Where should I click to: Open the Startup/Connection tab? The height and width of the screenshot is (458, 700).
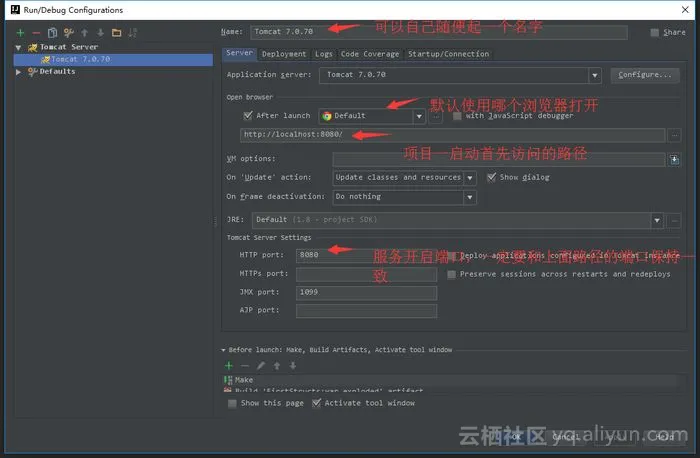[448, 54]
